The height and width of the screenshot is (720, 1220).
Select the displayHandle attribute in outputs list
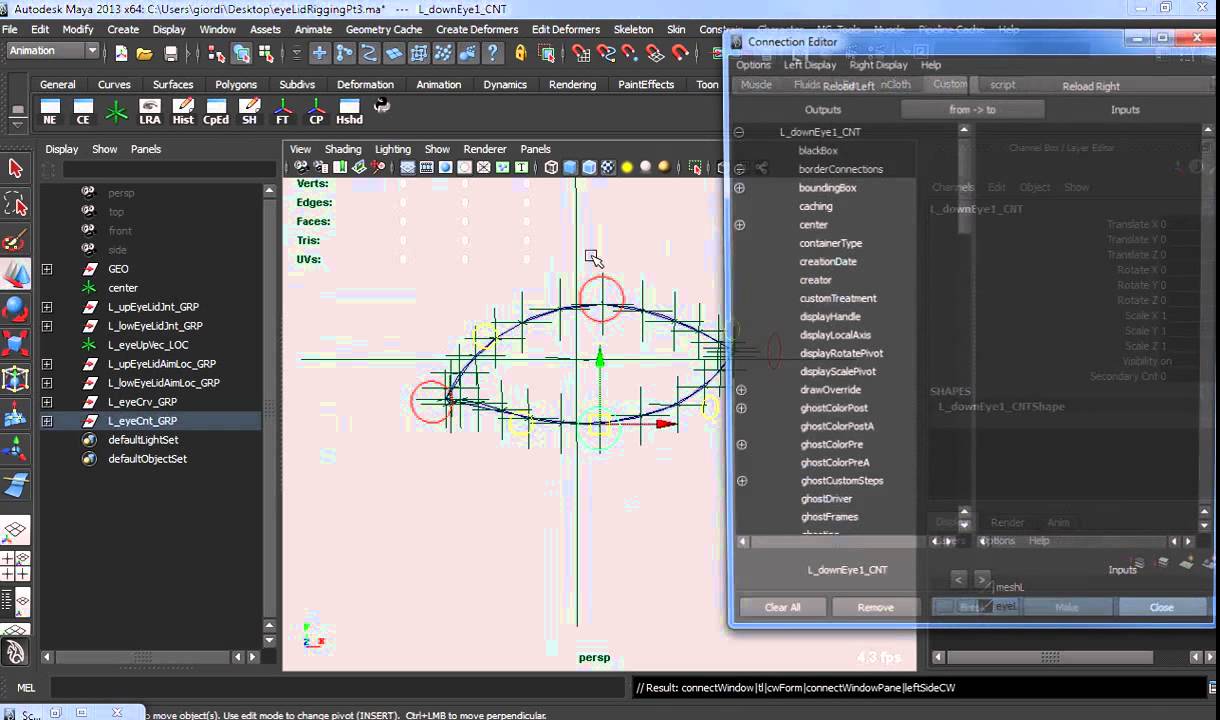tap(830, 317)
